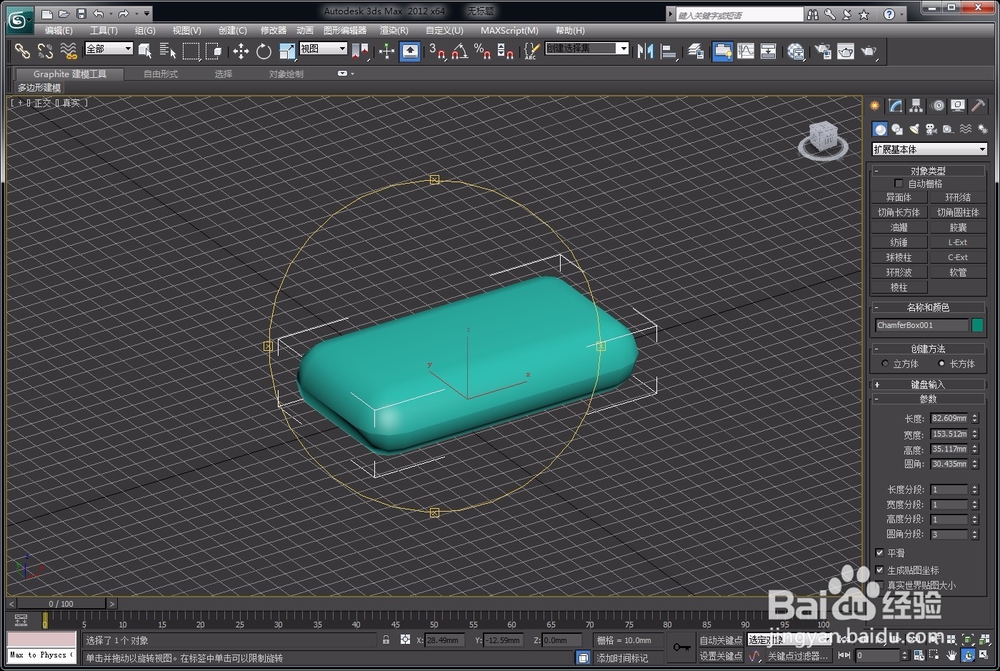Click the Open File icon
1000x671 pixels.
[63, 13]
